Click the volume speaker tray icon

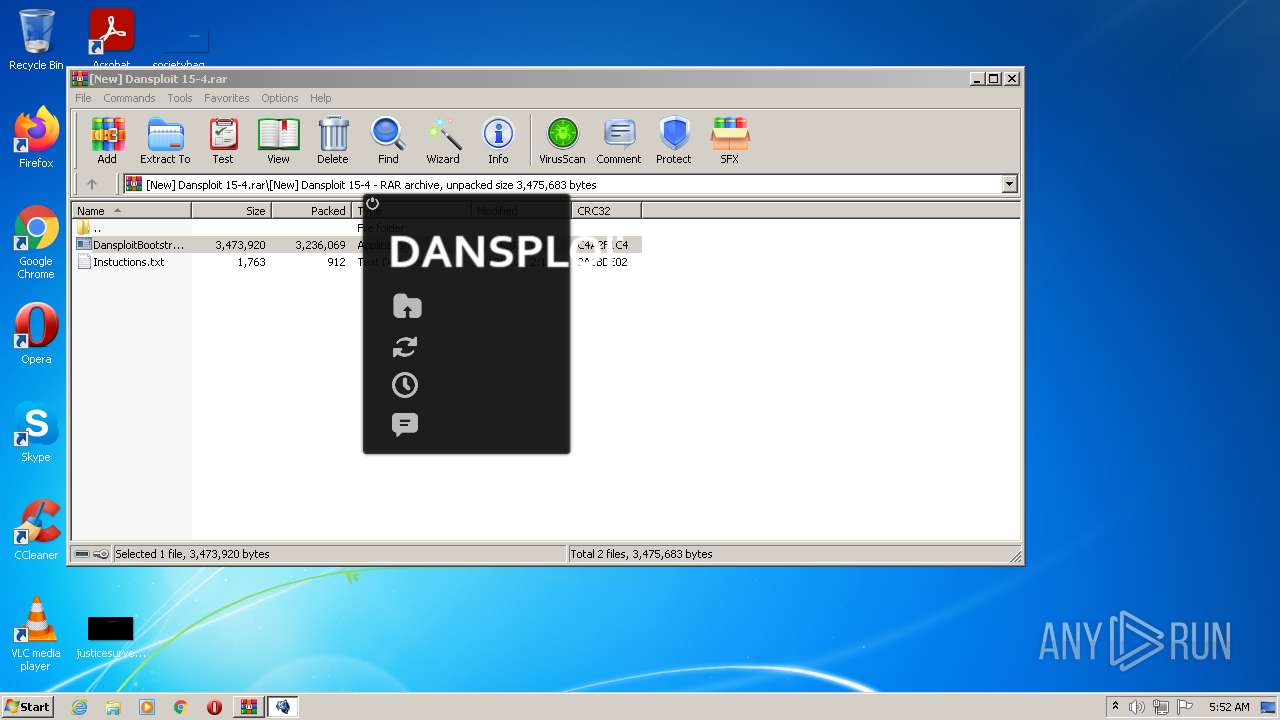[x=1137, y=707]
